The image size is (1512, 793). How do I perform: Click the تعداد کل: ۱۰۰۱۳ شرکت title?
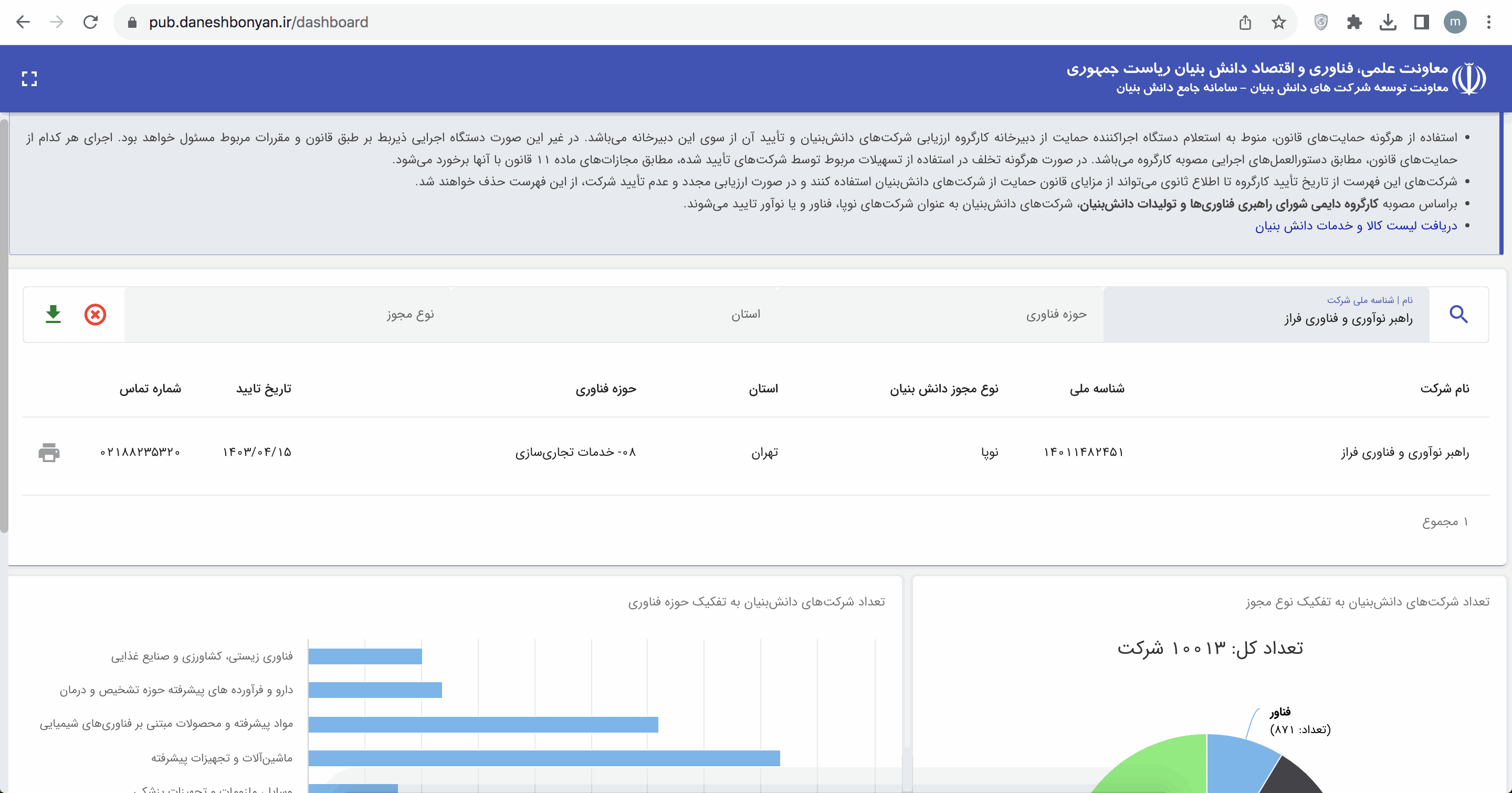pyautogui.click(x=1210, y=648)
